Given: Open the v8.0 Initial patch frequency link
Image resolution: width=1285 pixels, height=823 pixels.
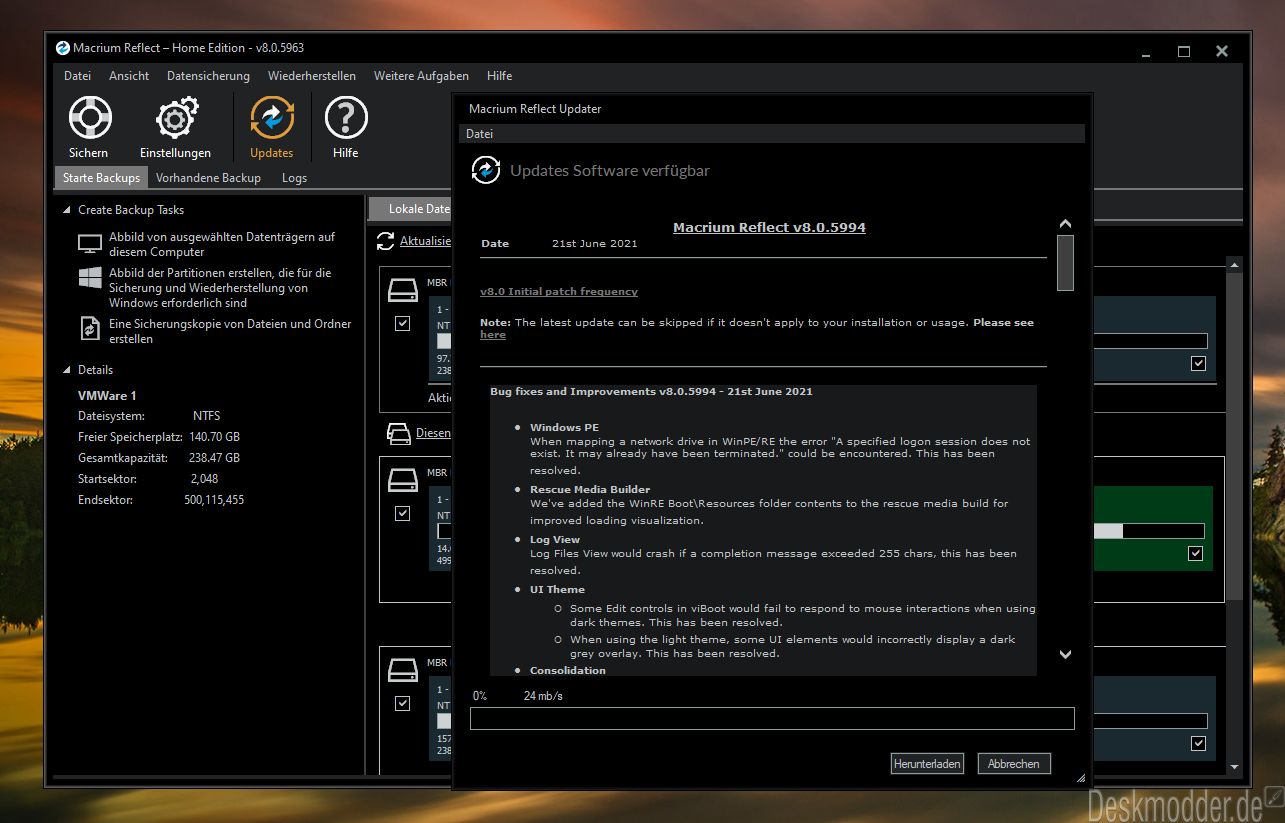Looking at the screenshot, I should click(558, 292).
